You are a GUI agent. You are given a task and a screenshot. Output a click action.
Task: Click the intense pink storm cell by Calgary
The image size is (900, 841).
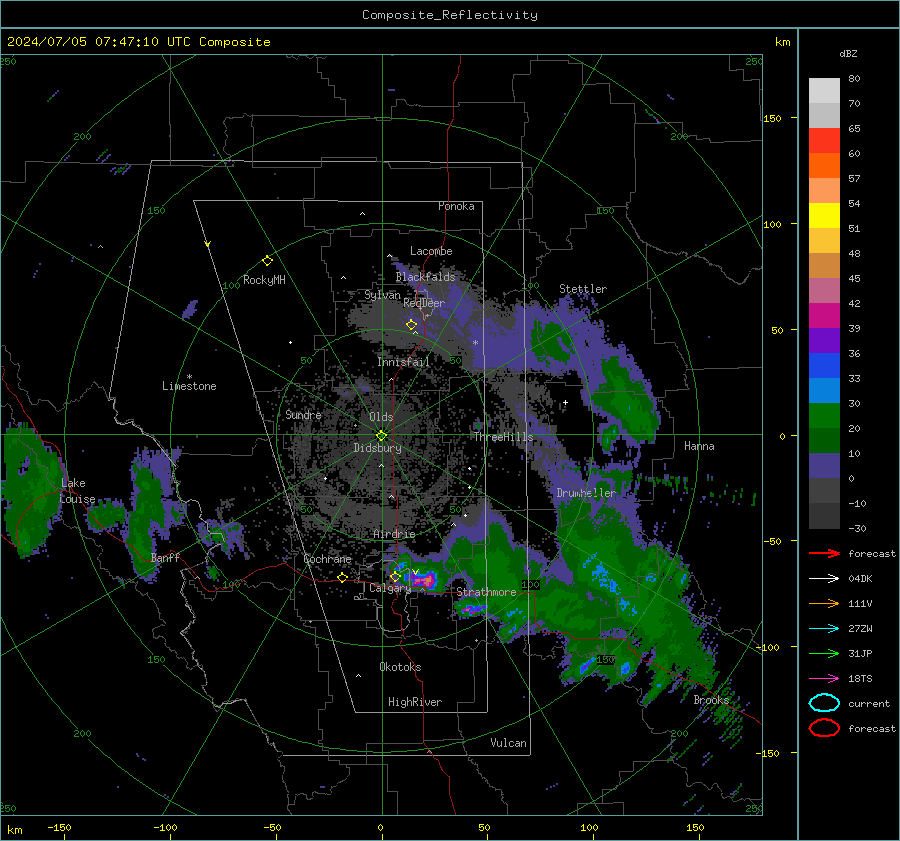coord(423,580)
